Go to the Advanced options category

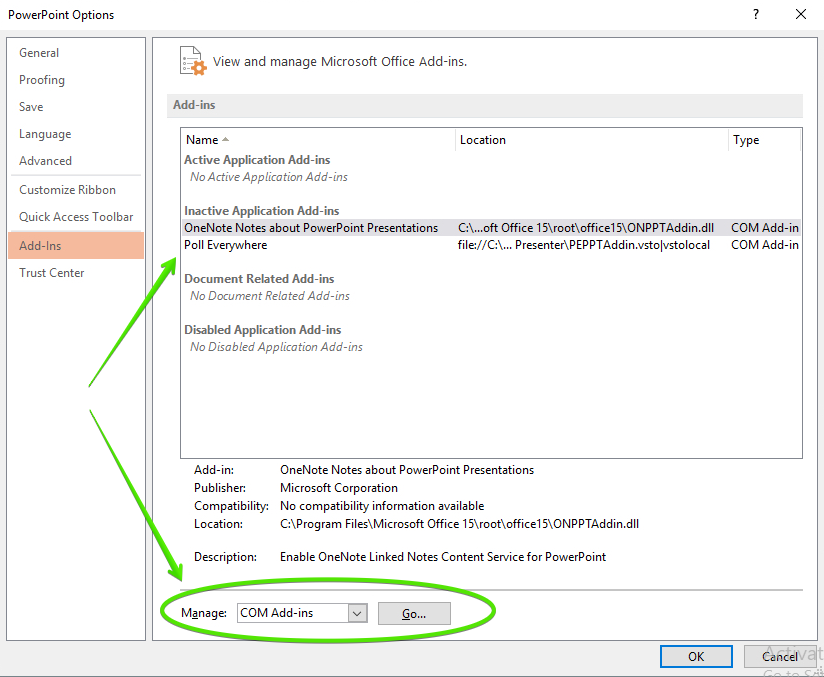coord(45,161)
